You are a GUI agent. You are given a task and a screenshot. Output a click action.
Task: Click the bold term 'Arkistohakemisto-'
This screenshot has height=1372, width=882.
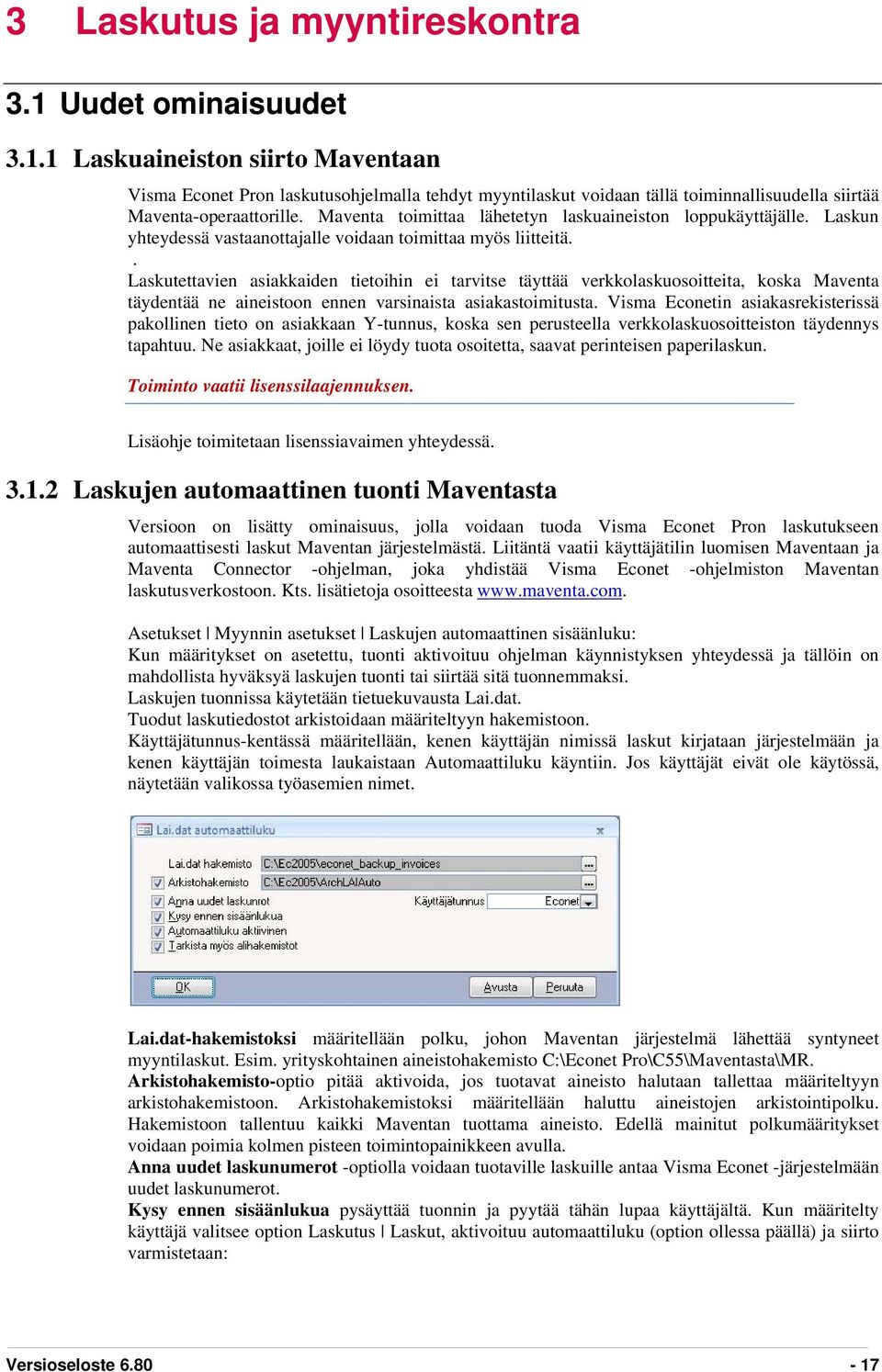pyautogui.click(x=201, y=1082)
